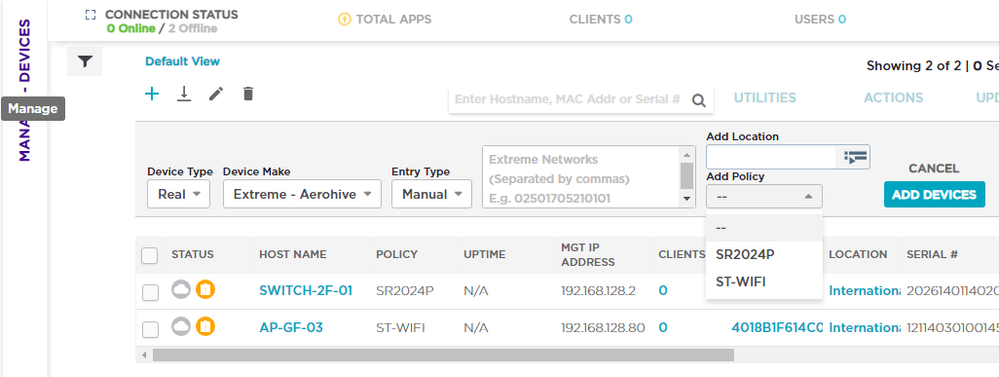999x377 pixels.
Task: Check the AP-GF-03 row checkbox
Action: point(150,329)
